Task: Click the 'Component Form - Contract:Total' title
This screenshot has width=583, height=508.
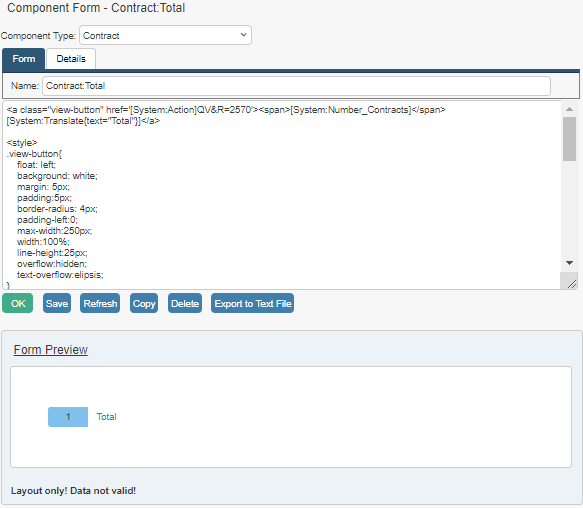Action: coord(96,8)
